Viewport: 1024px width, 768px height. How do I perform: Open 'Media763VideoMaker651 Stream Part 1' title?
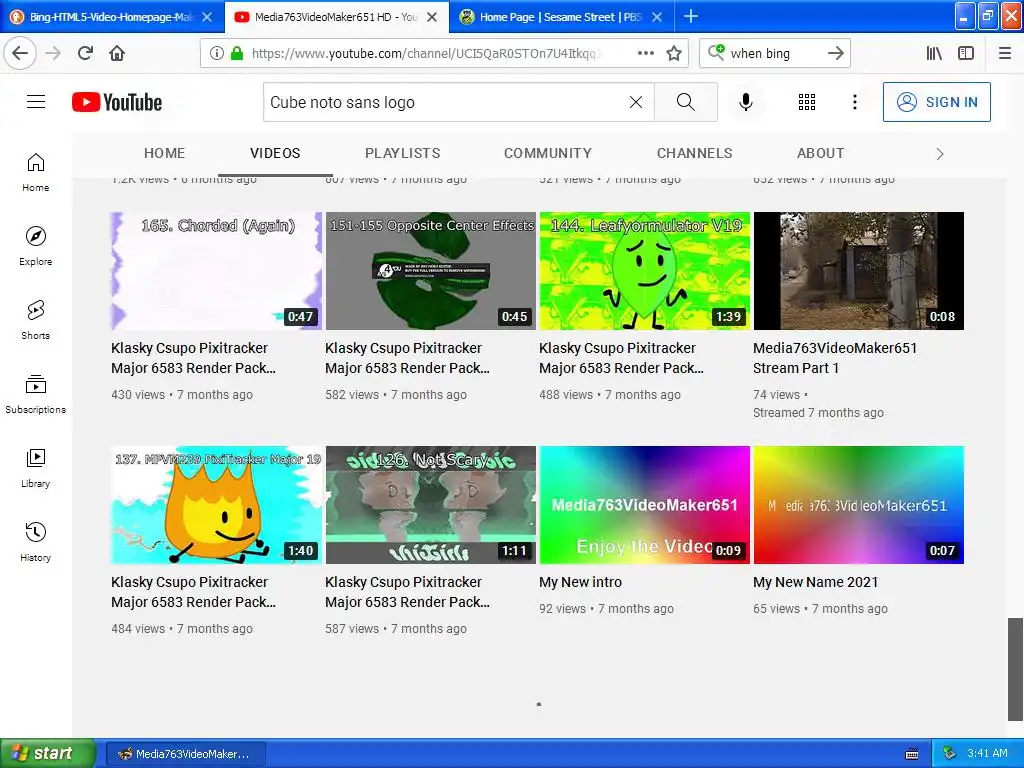tap(835, 358)
